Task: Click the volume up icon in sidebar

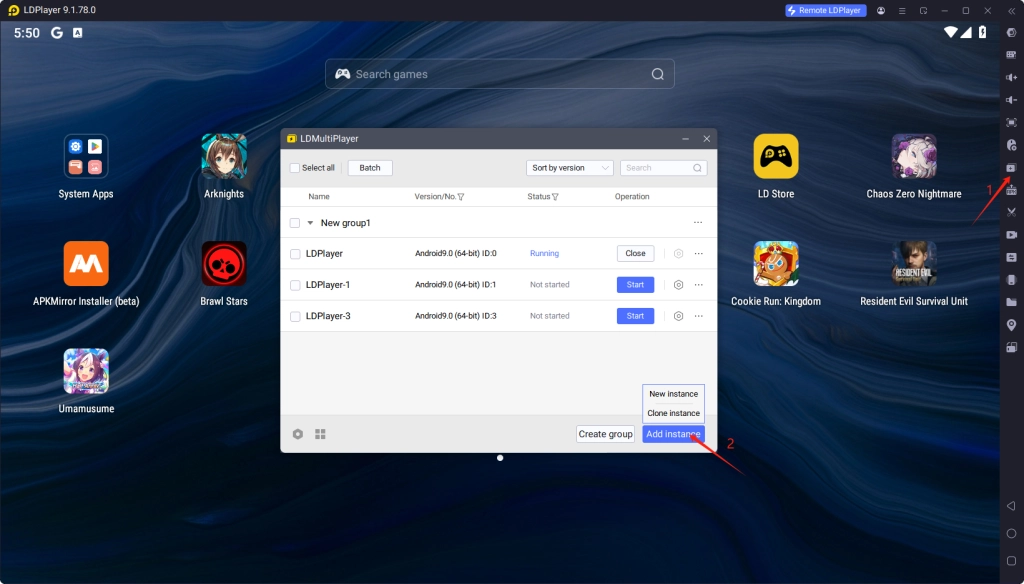Action: click(x=1011, y=77)
